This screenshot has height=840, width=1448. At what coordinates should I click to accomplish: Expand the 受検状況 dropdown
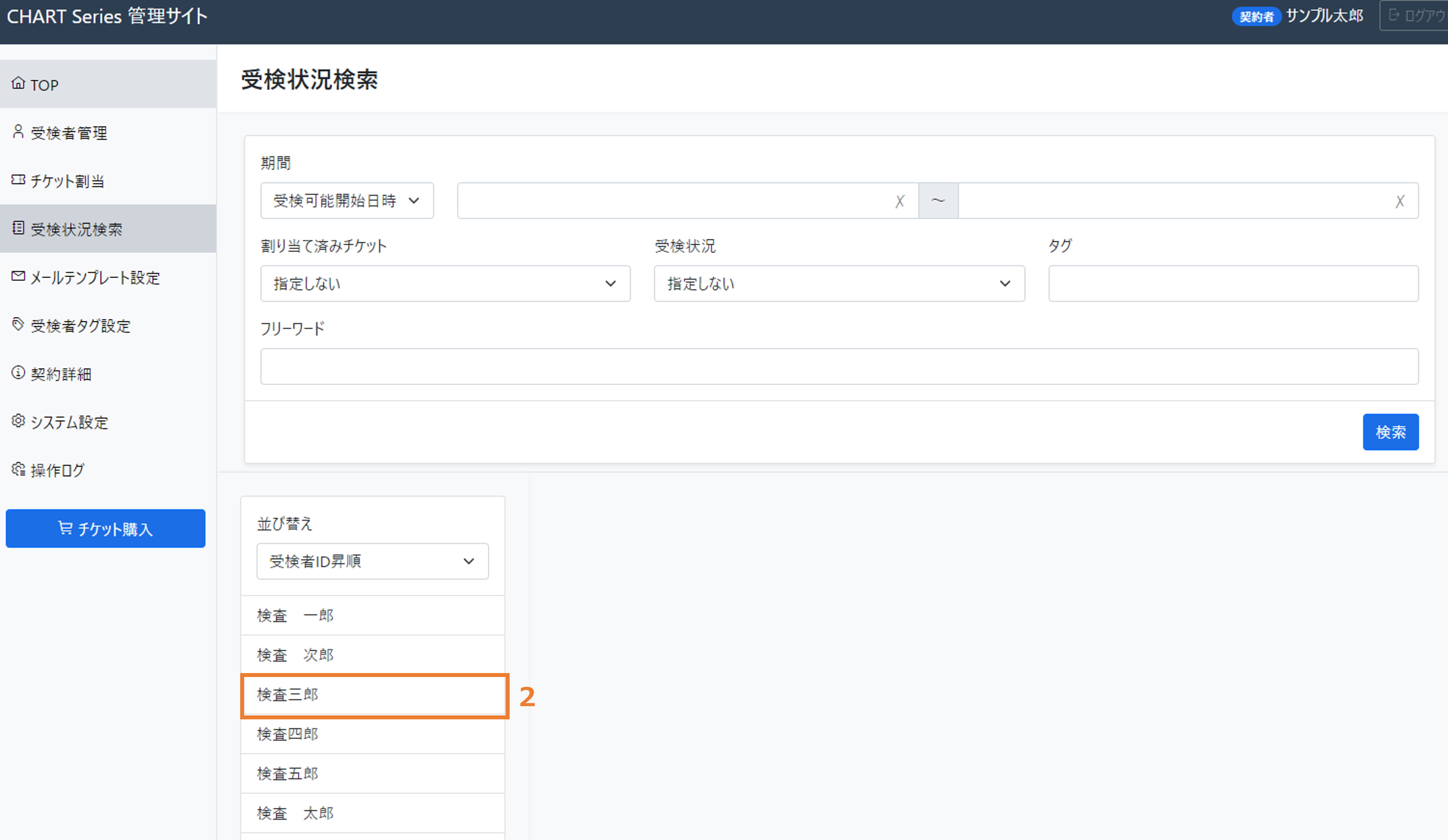pyautogui.click(x=839, y=283)
